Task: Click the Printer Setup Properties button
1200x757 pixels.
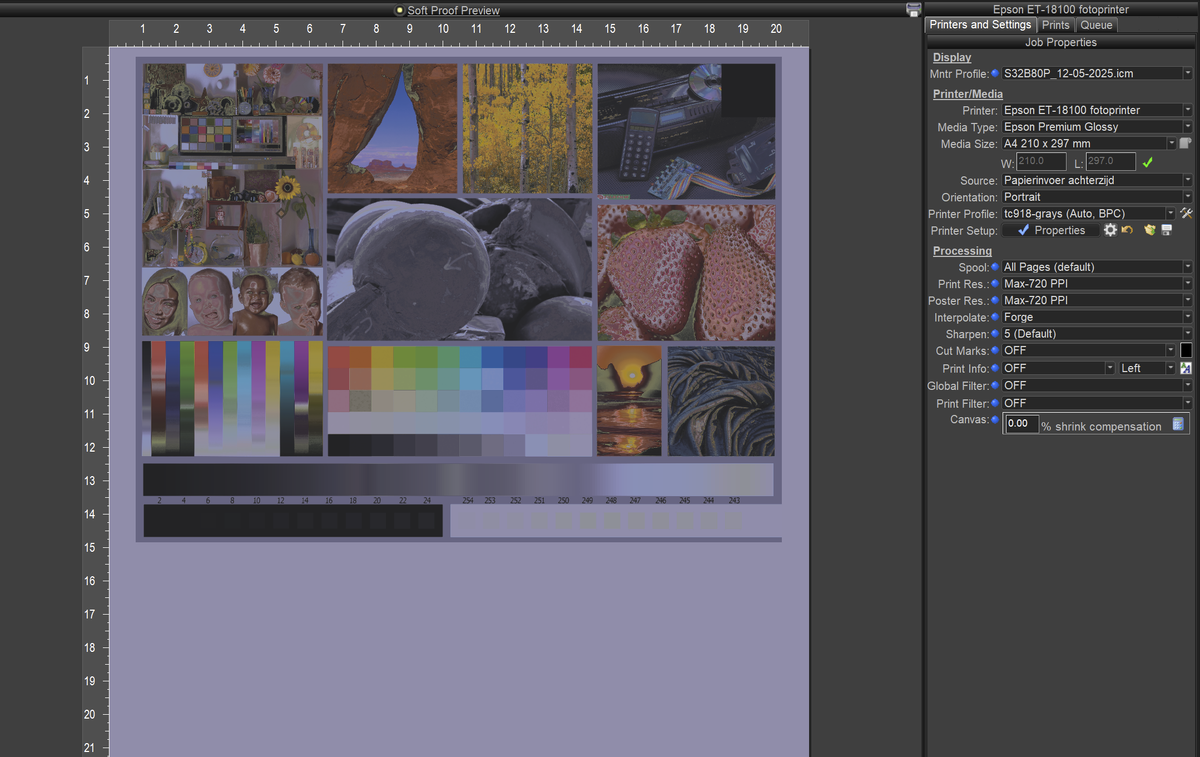Action: [x=1051, y=230]
